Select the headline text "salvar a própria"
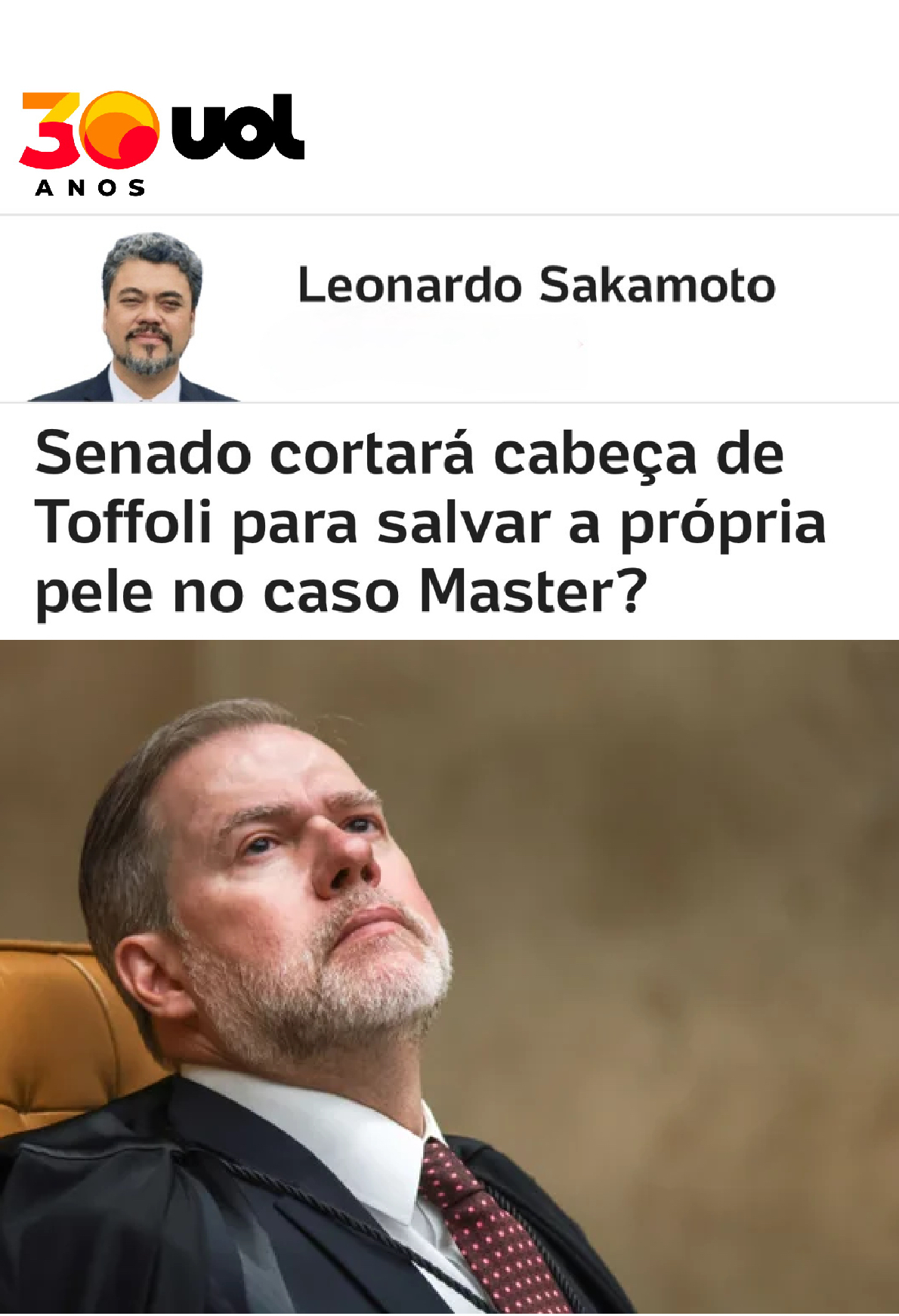899x1316 pixels. coord(602,524)
